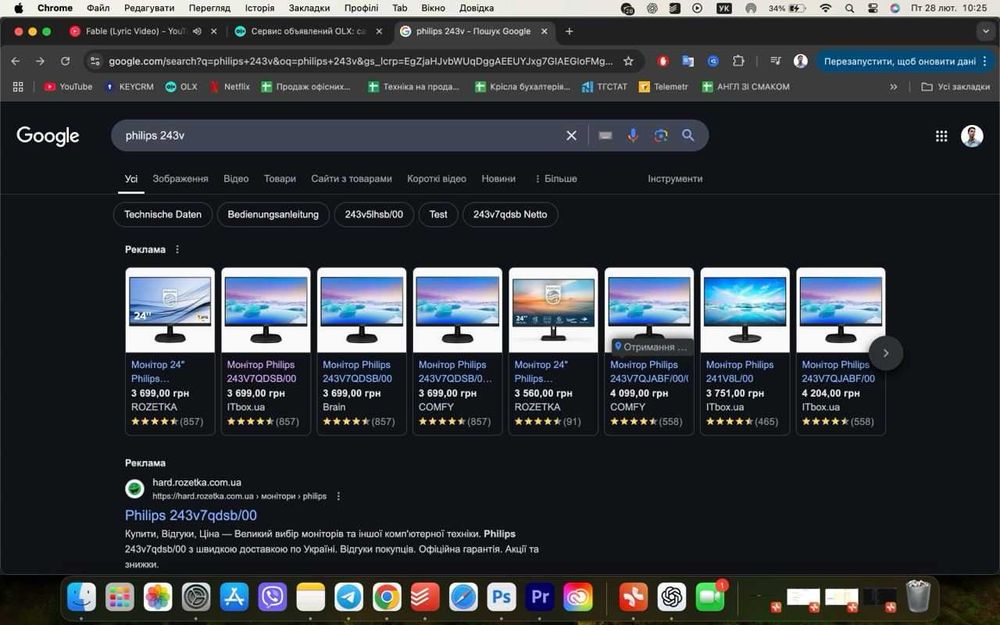Expand the Більше search filter menu

pyautogui.click(x=555, y=179)
